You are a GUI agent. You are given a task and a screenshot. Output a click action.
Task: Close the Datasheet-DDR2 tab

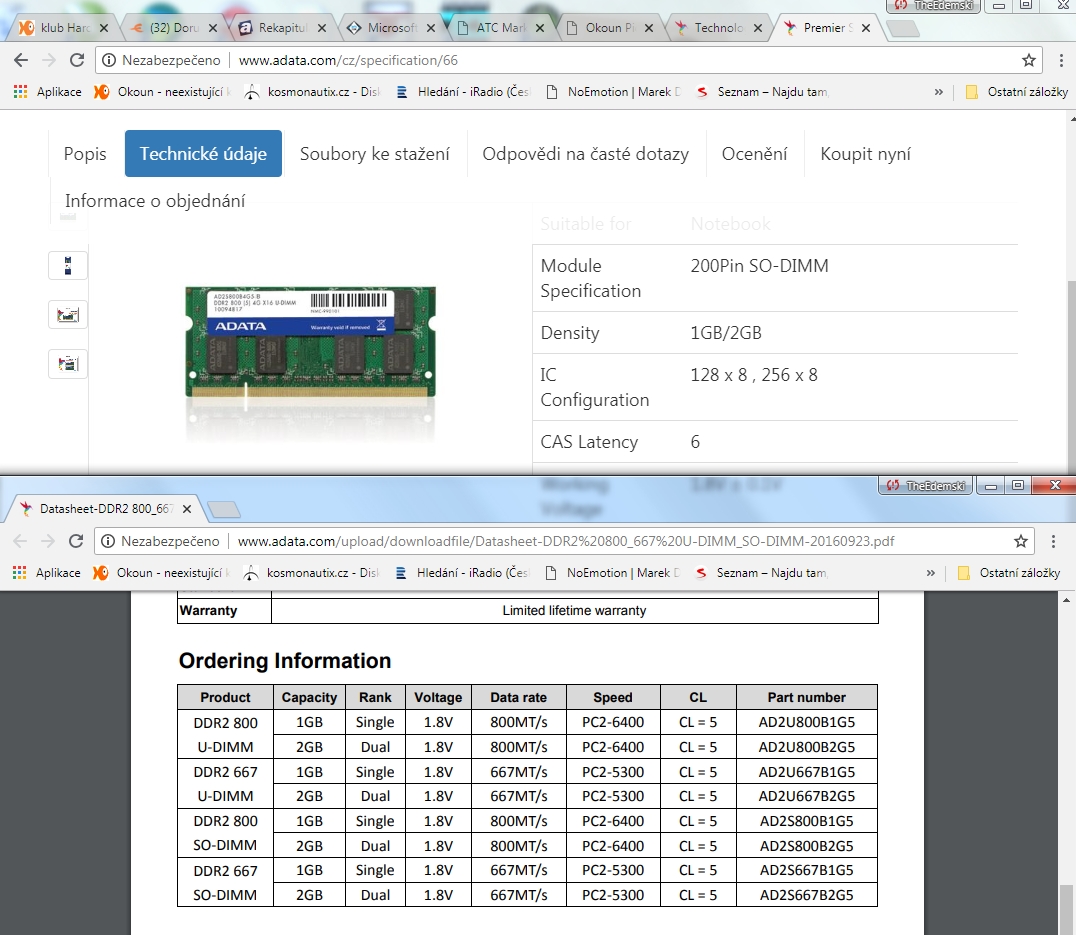pyautogui.click(x=187, y=509)
